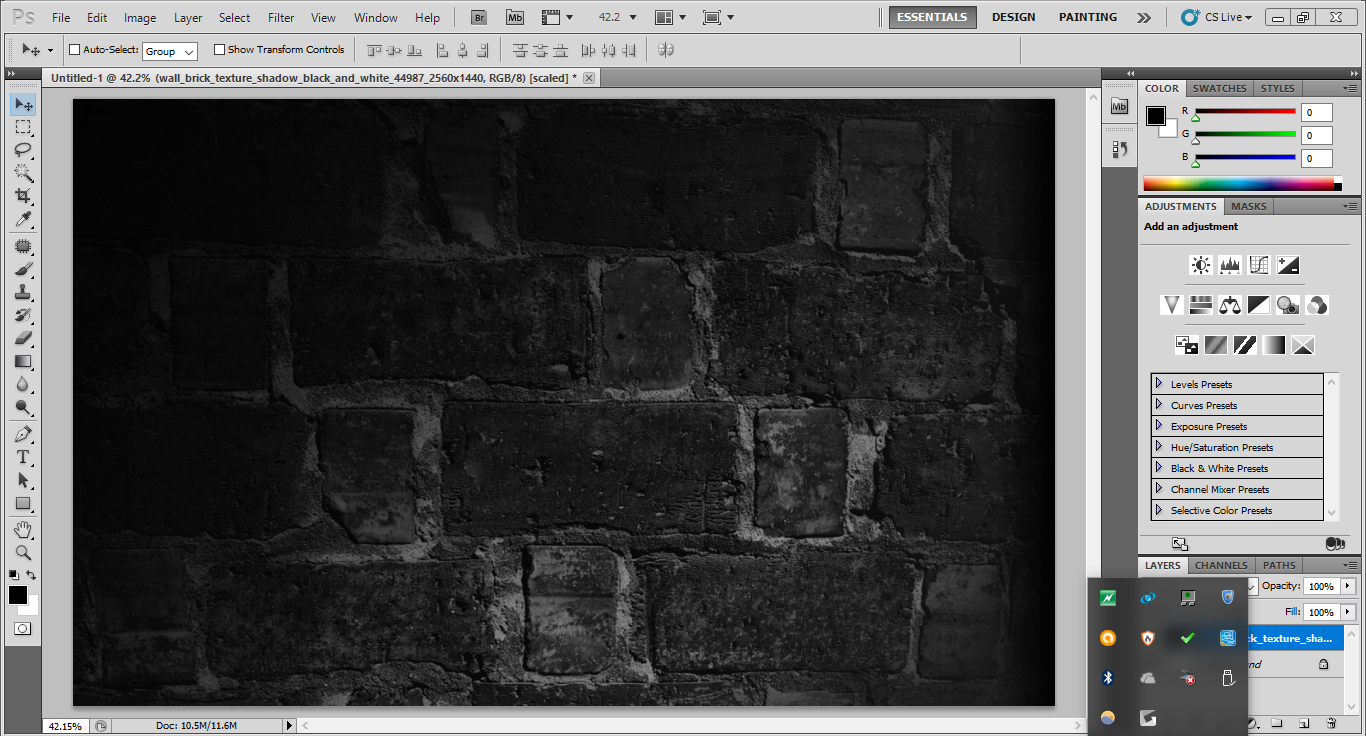
Task: Toggle Quick Mask mode
Action: (22, 629)
